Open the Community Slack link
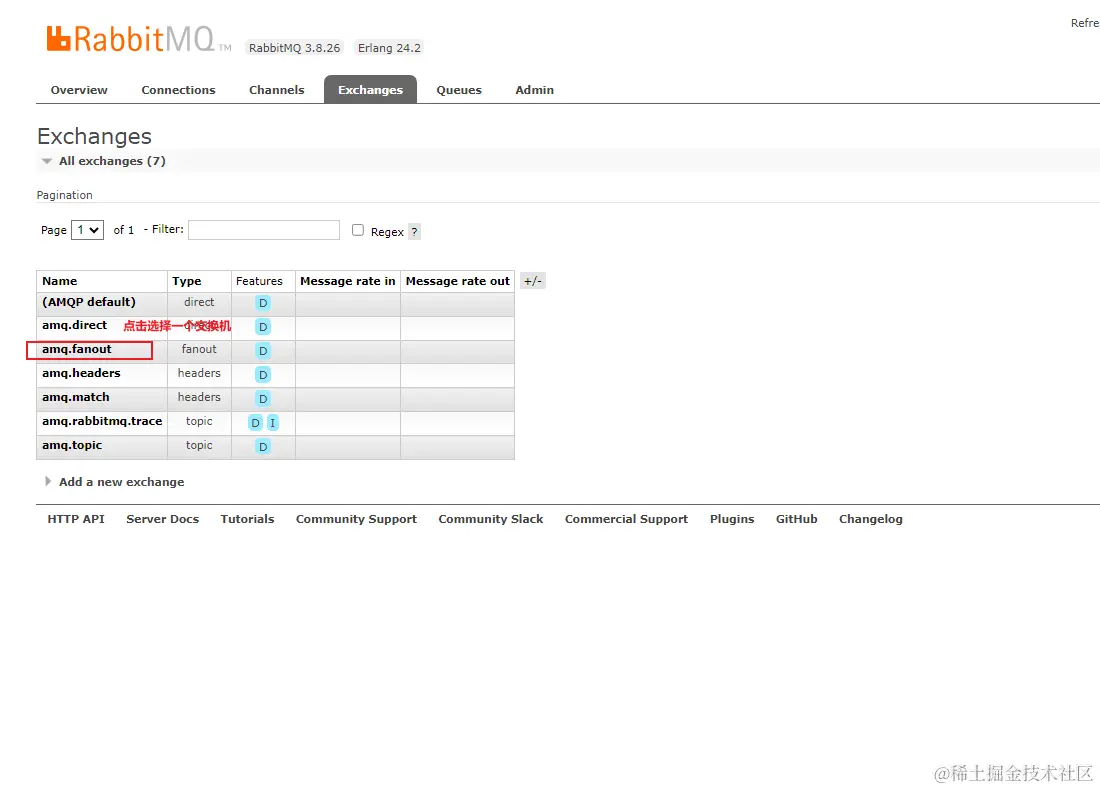Screen dimensions: 1100x790 [x=491, y=519]
